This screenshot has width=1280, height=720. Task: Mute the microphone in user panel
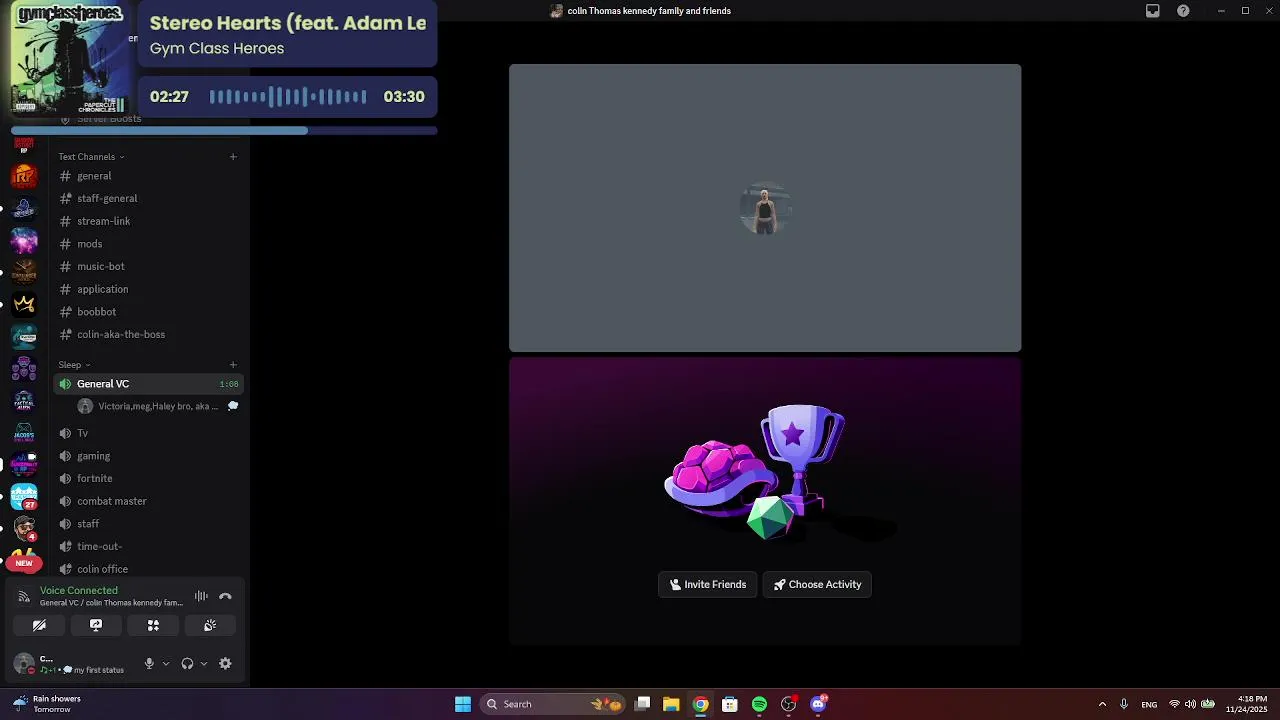coord(149,663)
